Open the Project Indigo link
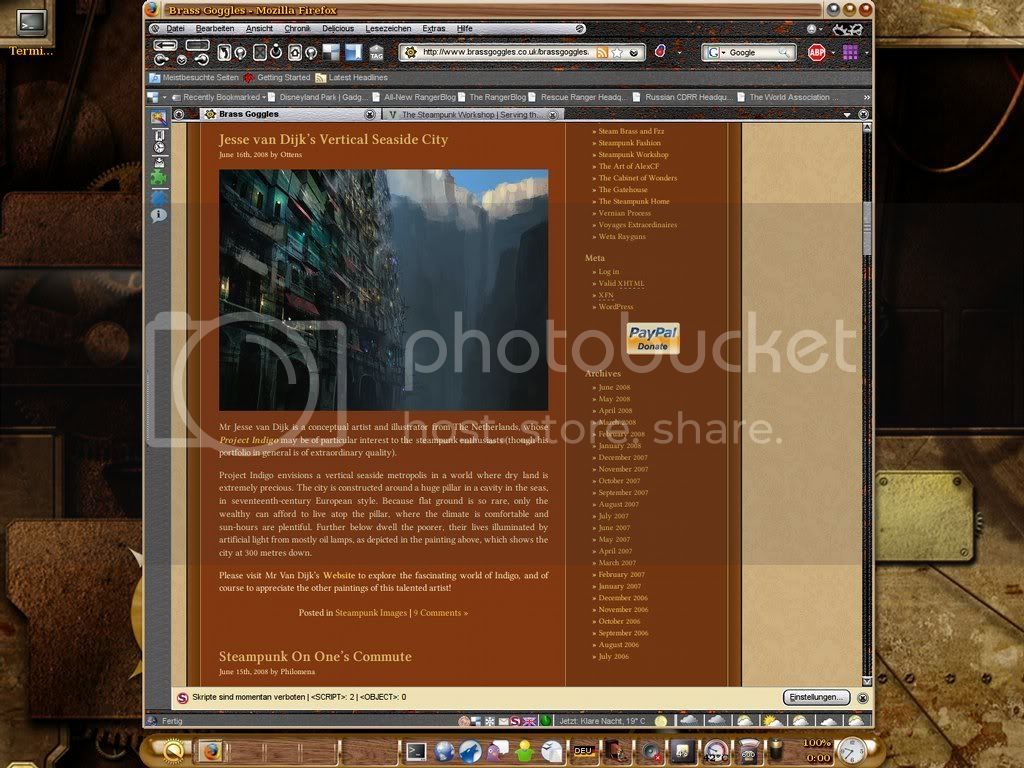This screenshot has height=768, width=1024. click(x=249, y=440)
